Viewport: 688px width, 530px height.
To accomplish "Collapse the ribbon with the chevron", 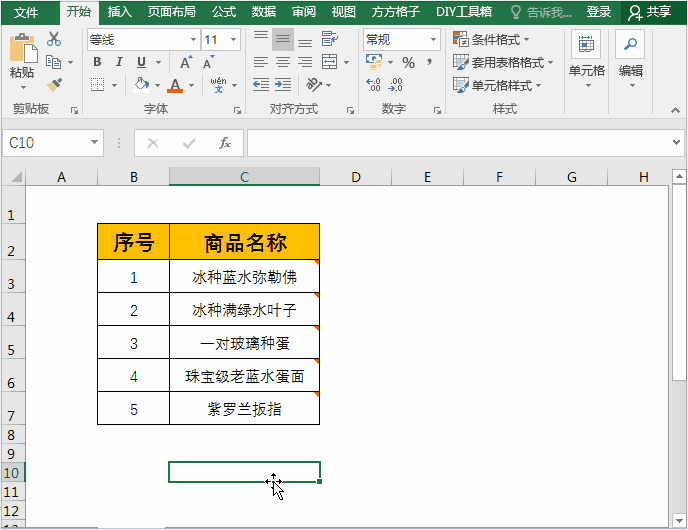I will click(x=675, y=110).
